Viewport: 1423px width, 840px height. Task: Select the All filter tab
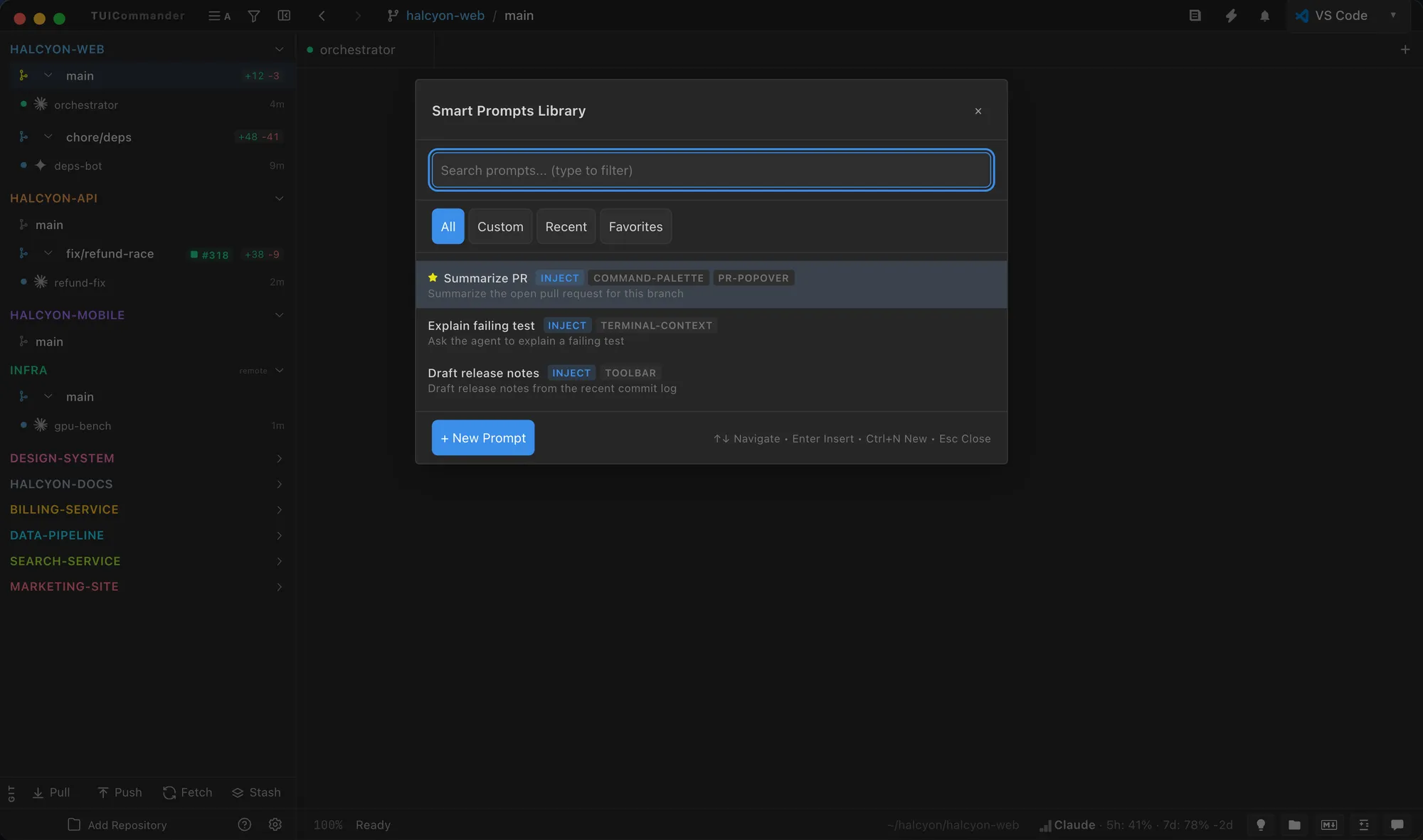(448, 226)
